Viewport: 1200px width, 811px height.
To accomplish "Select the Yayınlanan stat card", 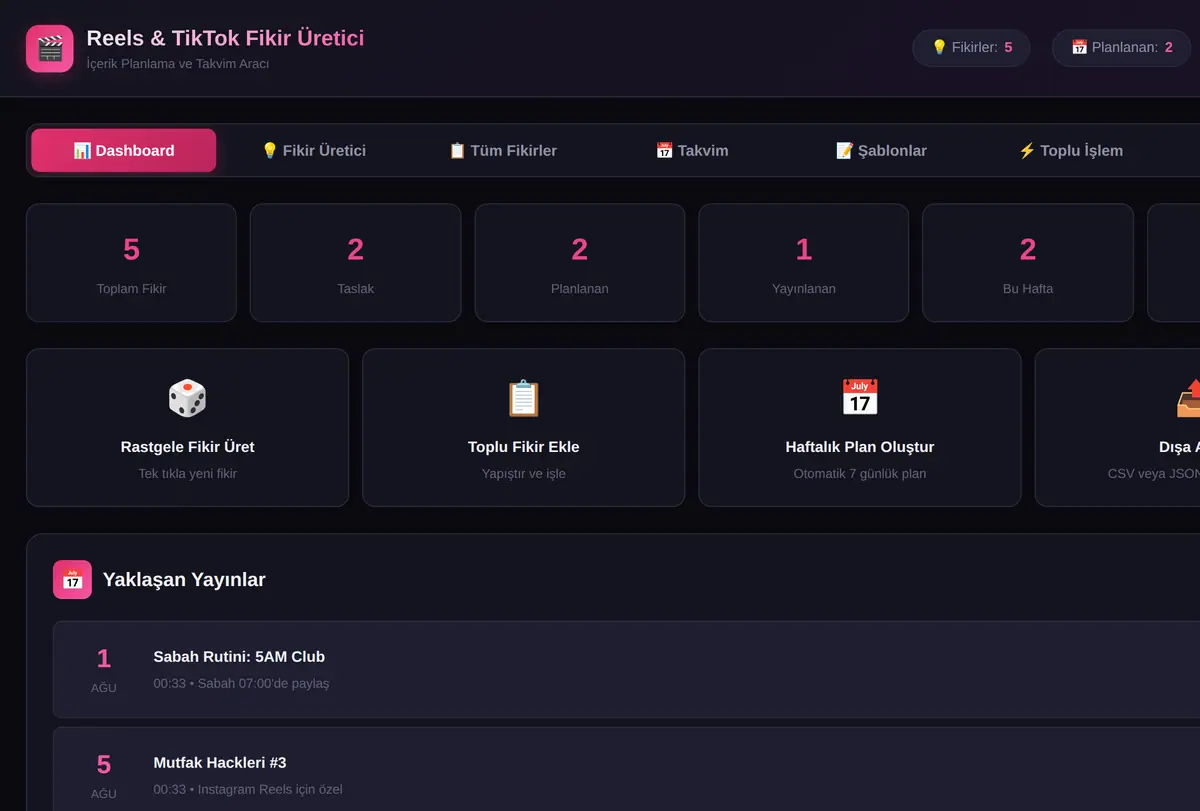I will click(803, 263).
